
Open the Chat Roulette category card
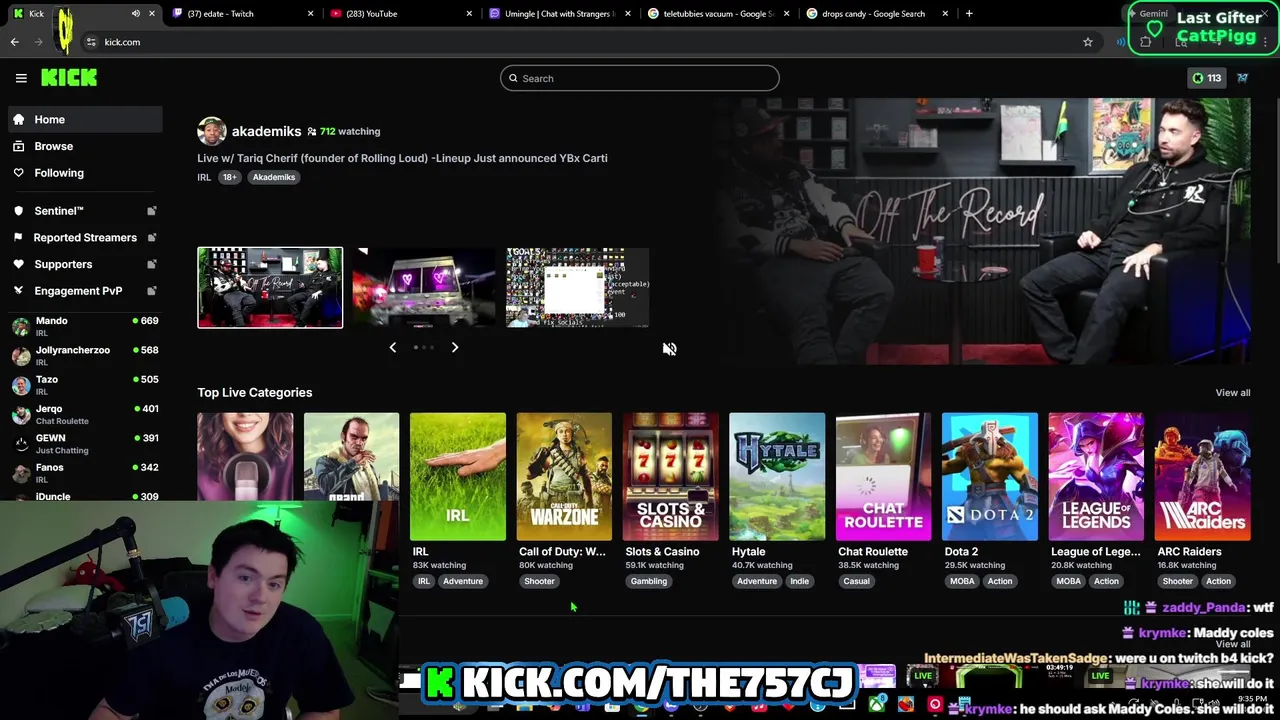tap(883, 477)
